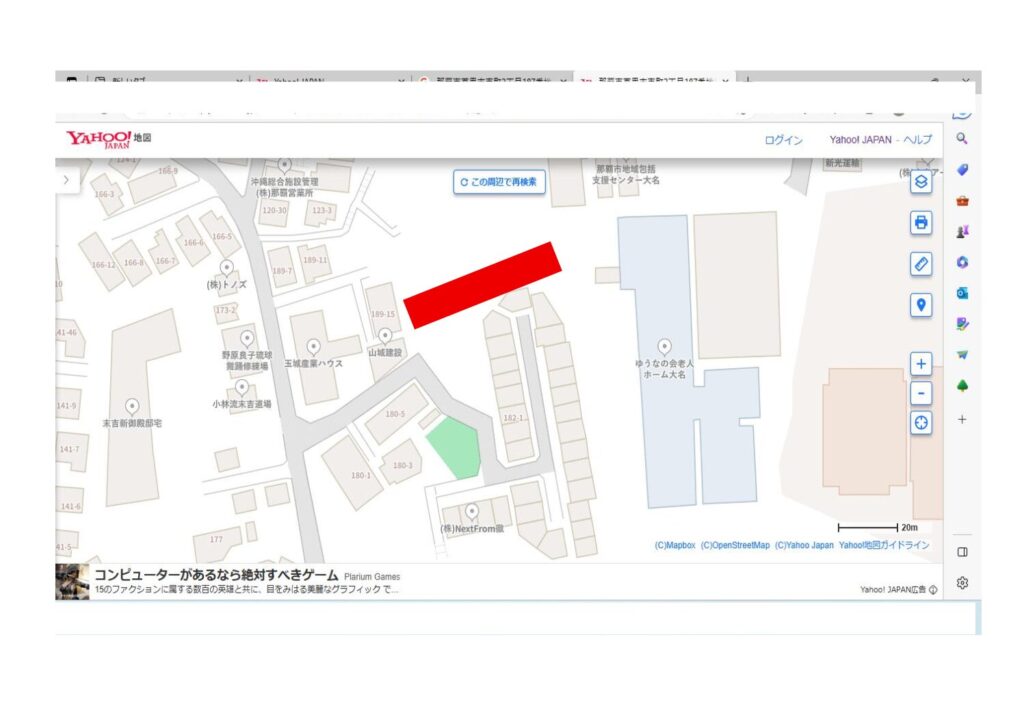1024x724 pixels.
Task: Open browser sidebar search magnifier icon
Action: click(x=962, y=139)
